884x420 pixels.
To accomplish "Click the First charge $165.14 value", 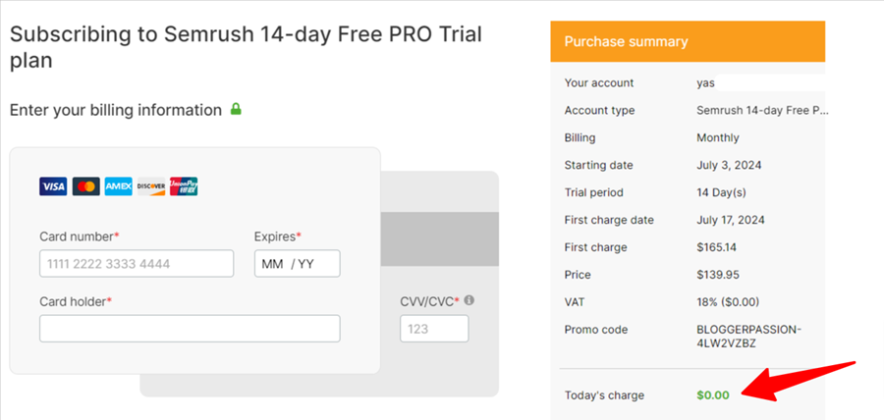I will click(x=717, y=247).
